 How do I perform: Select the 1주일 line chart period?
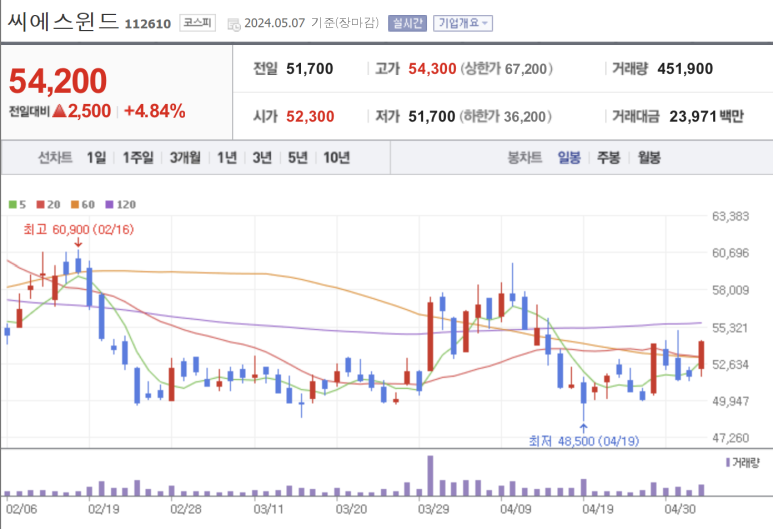(138, 158)
